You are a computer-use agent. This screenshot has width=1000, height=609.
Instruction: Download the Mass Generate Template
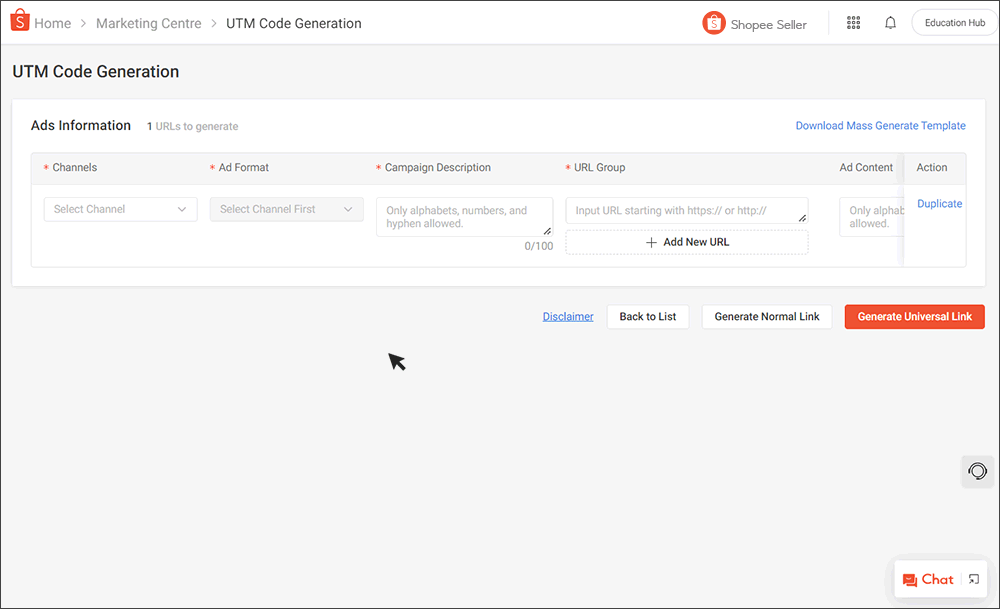[x=880, y=125]
